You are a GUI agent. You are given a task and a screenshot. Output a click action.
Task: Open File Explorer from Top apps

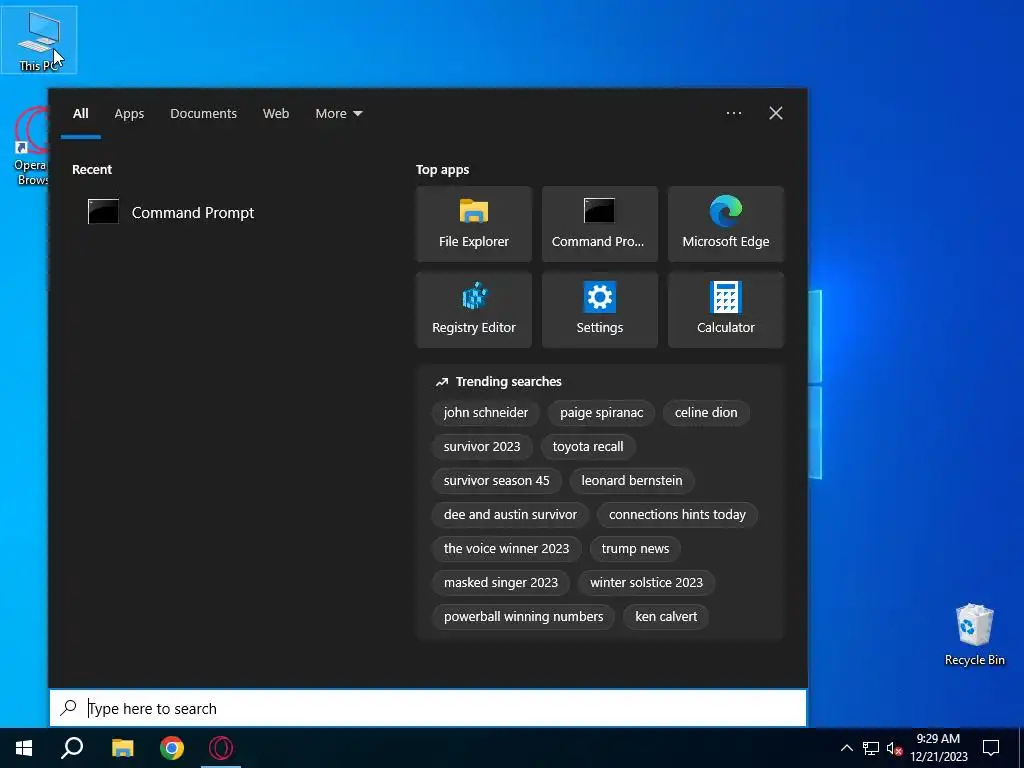(473, 224)
